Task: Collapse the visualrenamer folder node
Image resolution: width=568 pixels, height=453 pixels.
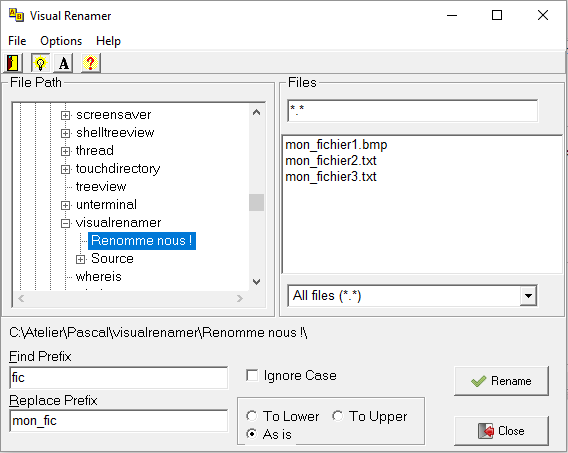Action: point(65,223)
